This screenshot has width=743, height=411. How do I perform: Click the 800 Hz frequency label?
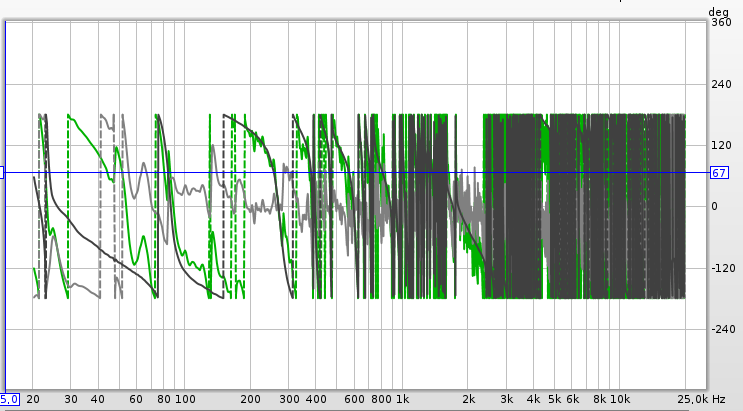(381, 399)
